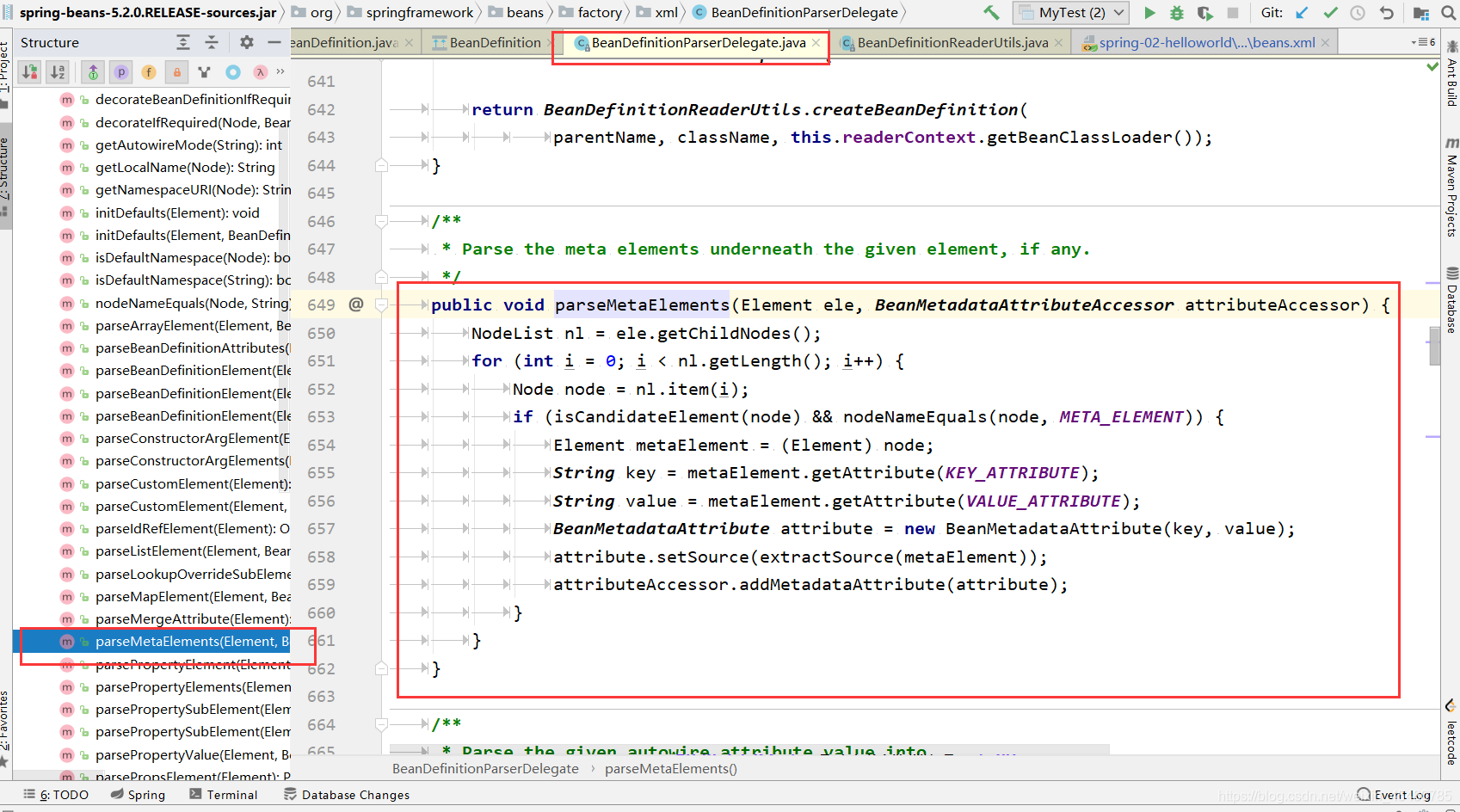
Task: Click parseMetaElements() in bottom breadcrumb
Action: coord(671,769)
